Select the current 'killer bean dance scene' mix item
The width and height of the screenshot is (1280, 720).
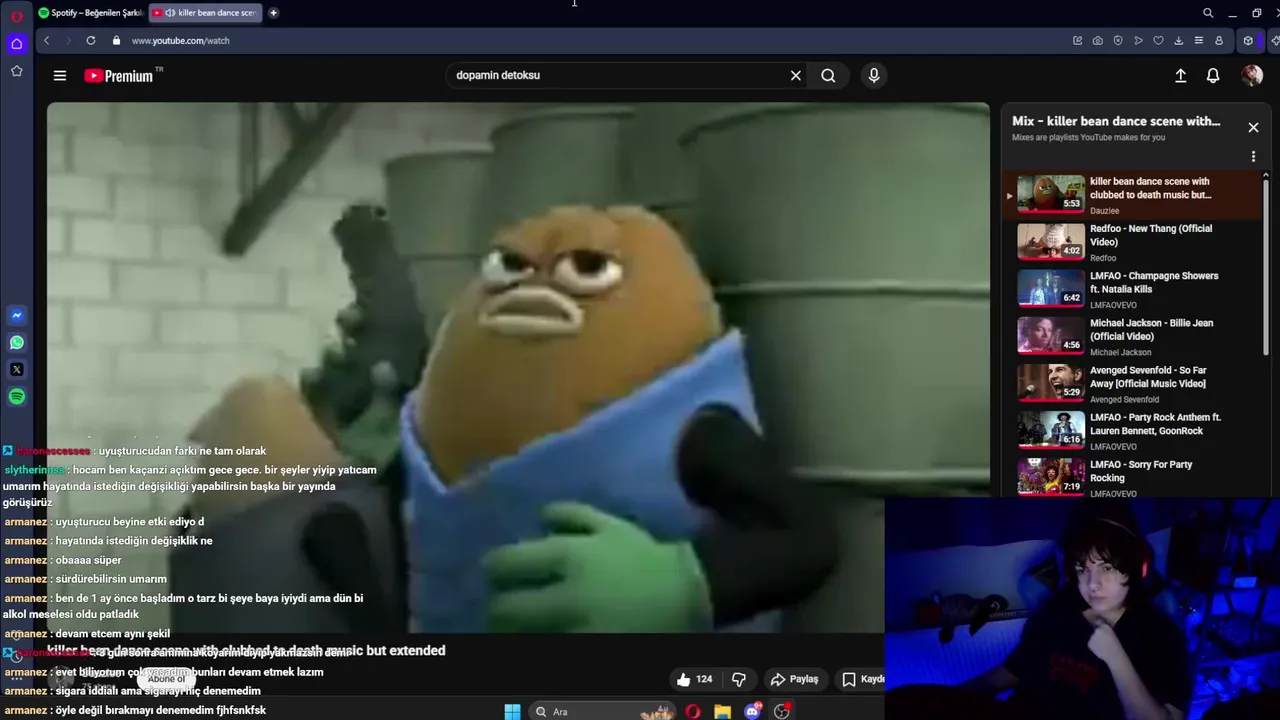[1130, 195]
